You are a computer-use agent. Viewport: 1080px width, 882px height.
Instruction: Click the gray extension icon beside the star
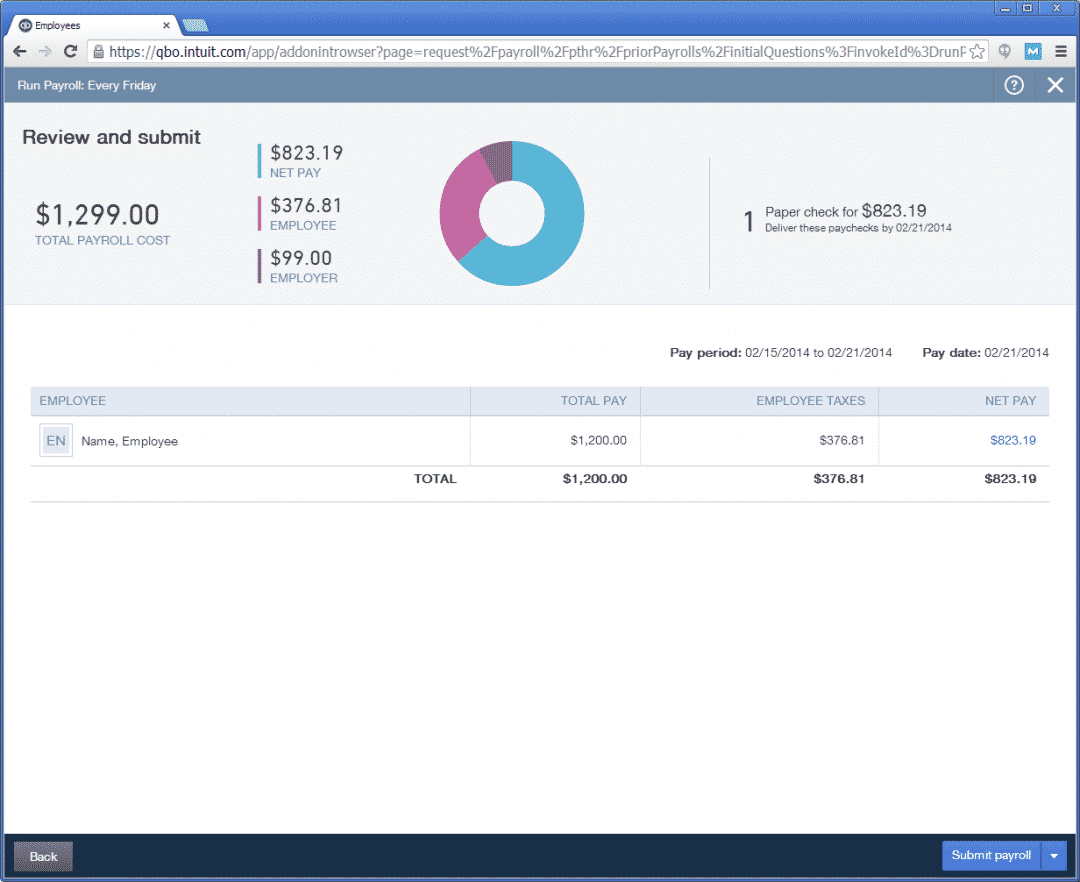tap(1005, 51)
